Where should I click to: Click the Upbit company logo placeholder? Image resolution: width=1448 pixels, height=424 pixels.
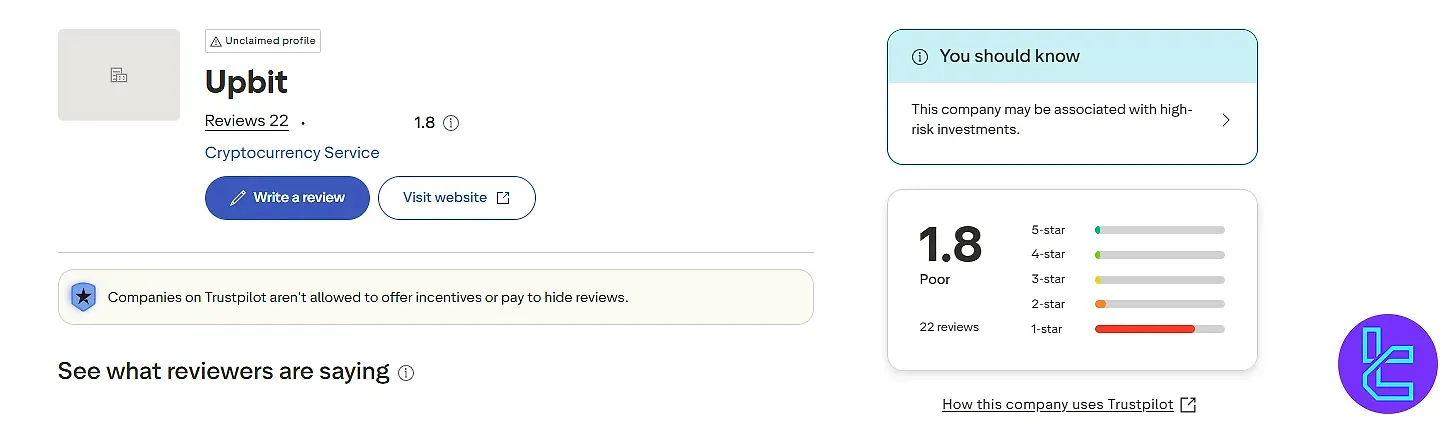click(118, 75)
